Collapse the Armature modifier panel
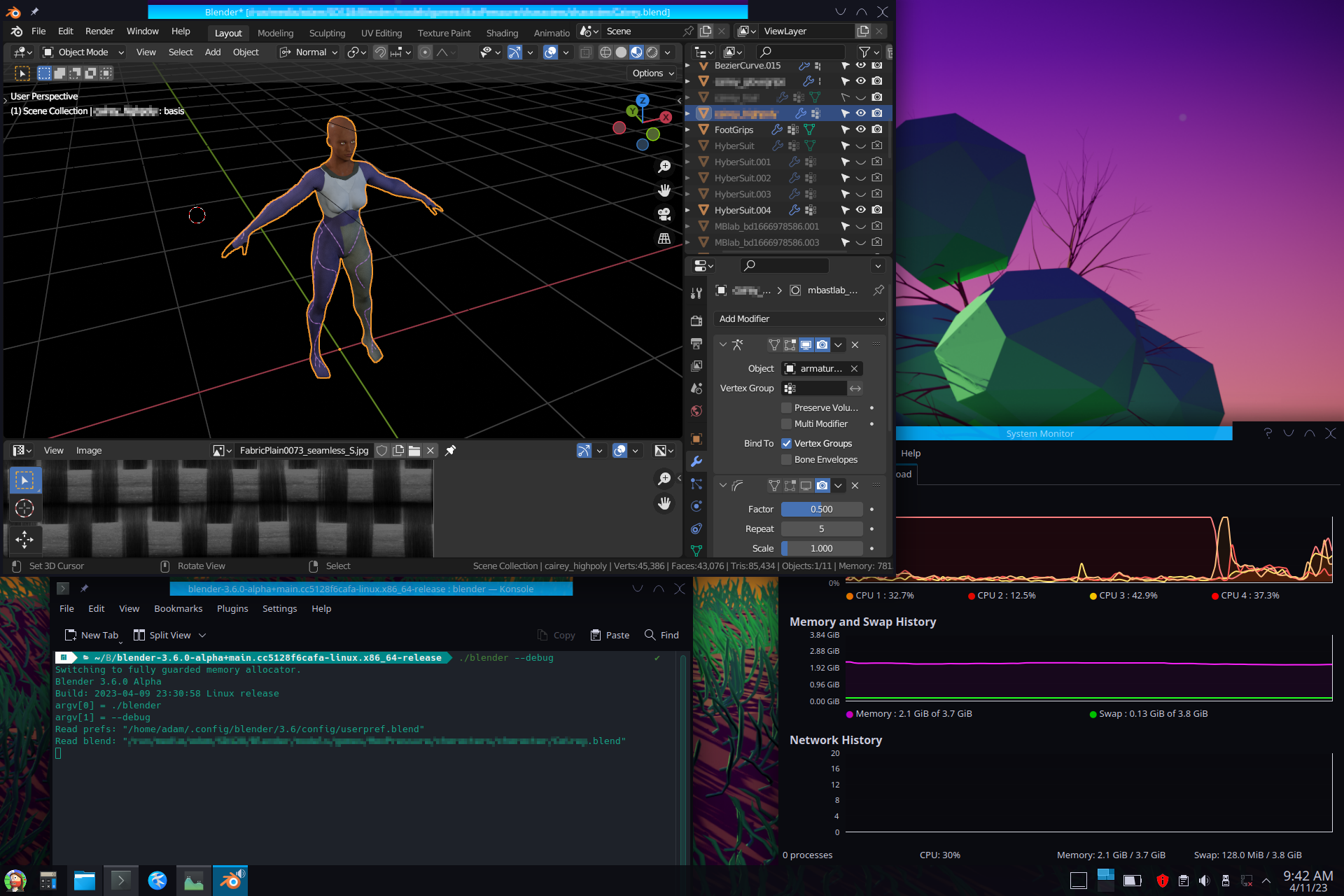The width and height of the screenshot is (1344, 896). pyautogui.click(x=723, y=344)
